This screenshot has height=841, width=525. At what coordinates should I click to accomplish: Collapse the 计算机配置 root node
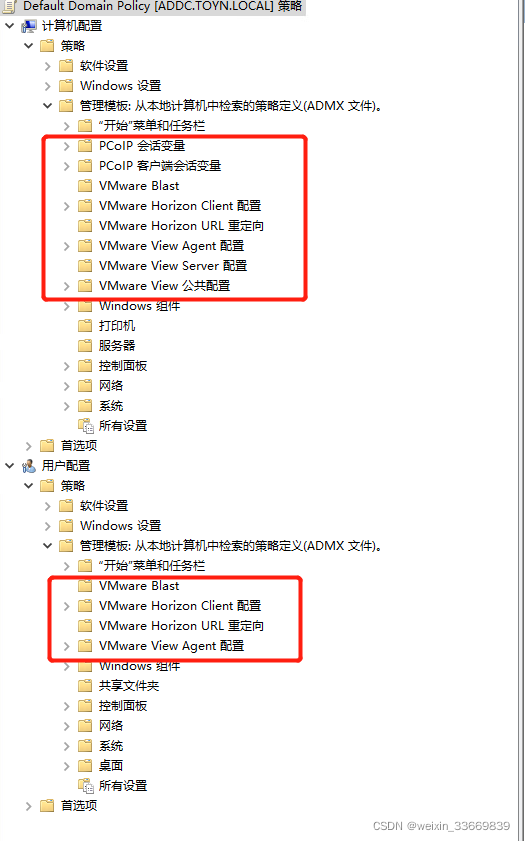click(x=9, y=26)
